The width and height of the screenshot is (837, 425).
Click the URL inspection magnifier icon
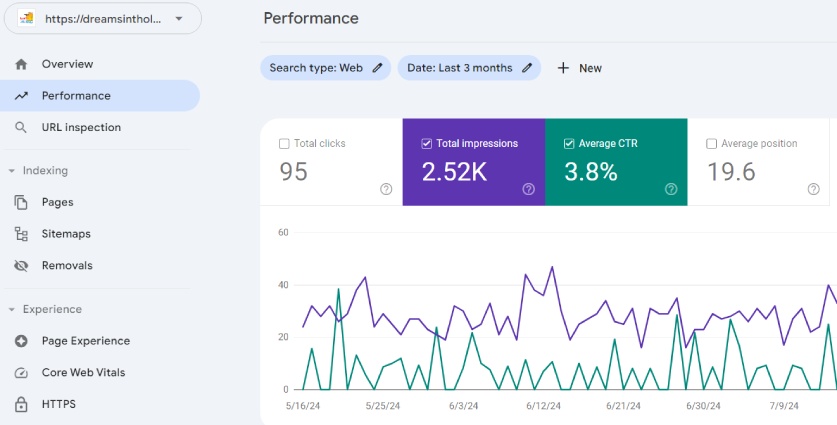pos(21,128)
